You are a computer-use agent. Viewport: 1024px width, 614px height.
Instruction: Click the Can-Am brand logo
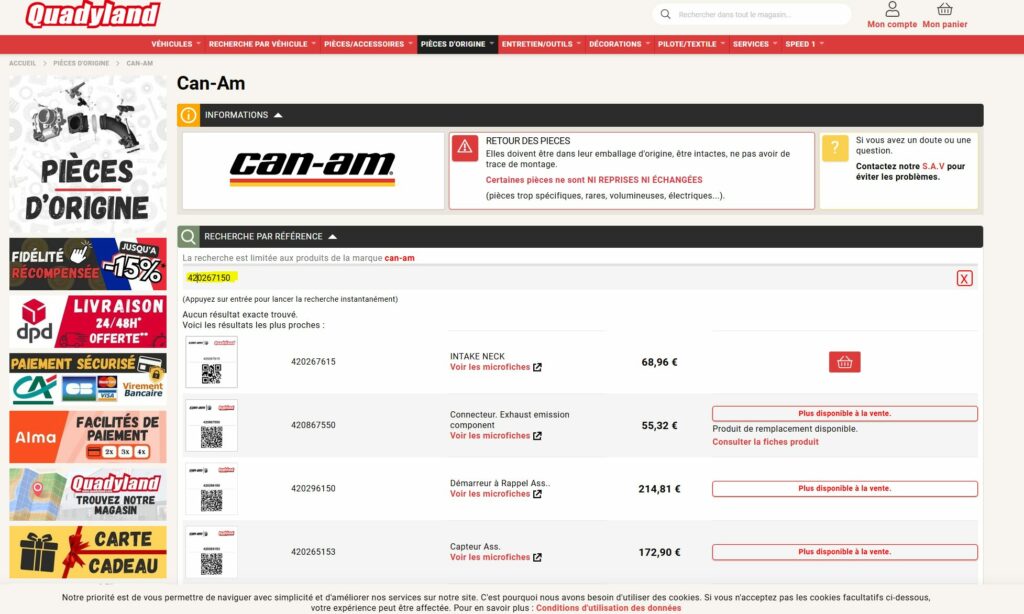tap(313, 169)
